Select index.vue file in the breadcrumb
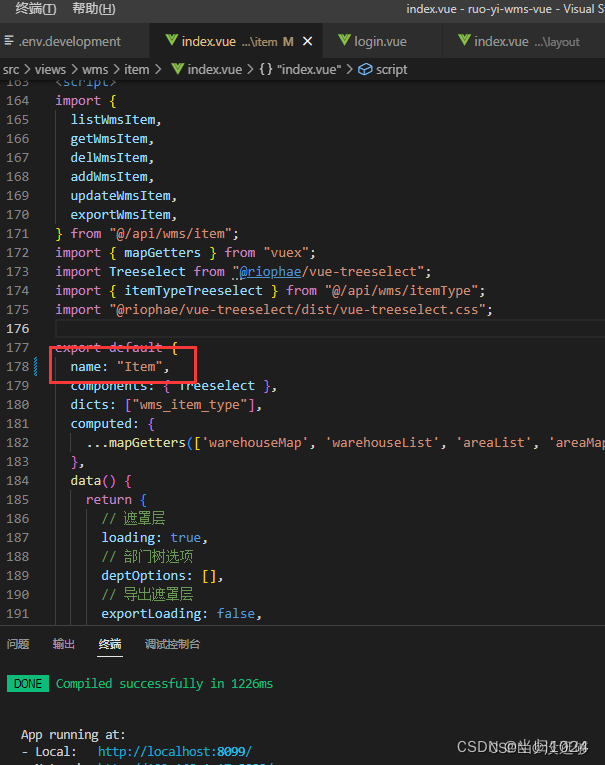This screenshot has height=765, width=605. click(x=215, y=70)
